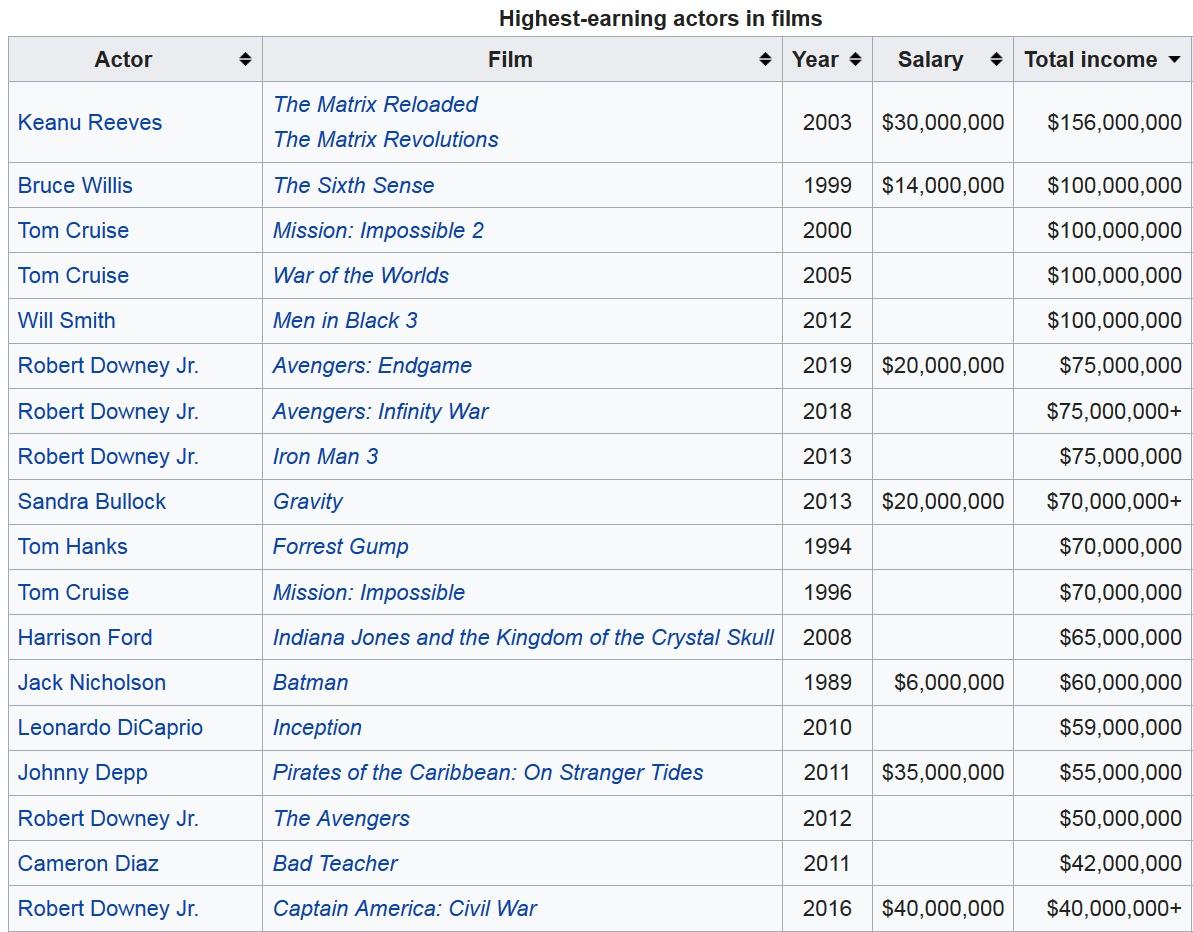Select the $40,000,000+ total income cell
The height and width of the screenshot is (932, 1193).
click(1102, 908)
